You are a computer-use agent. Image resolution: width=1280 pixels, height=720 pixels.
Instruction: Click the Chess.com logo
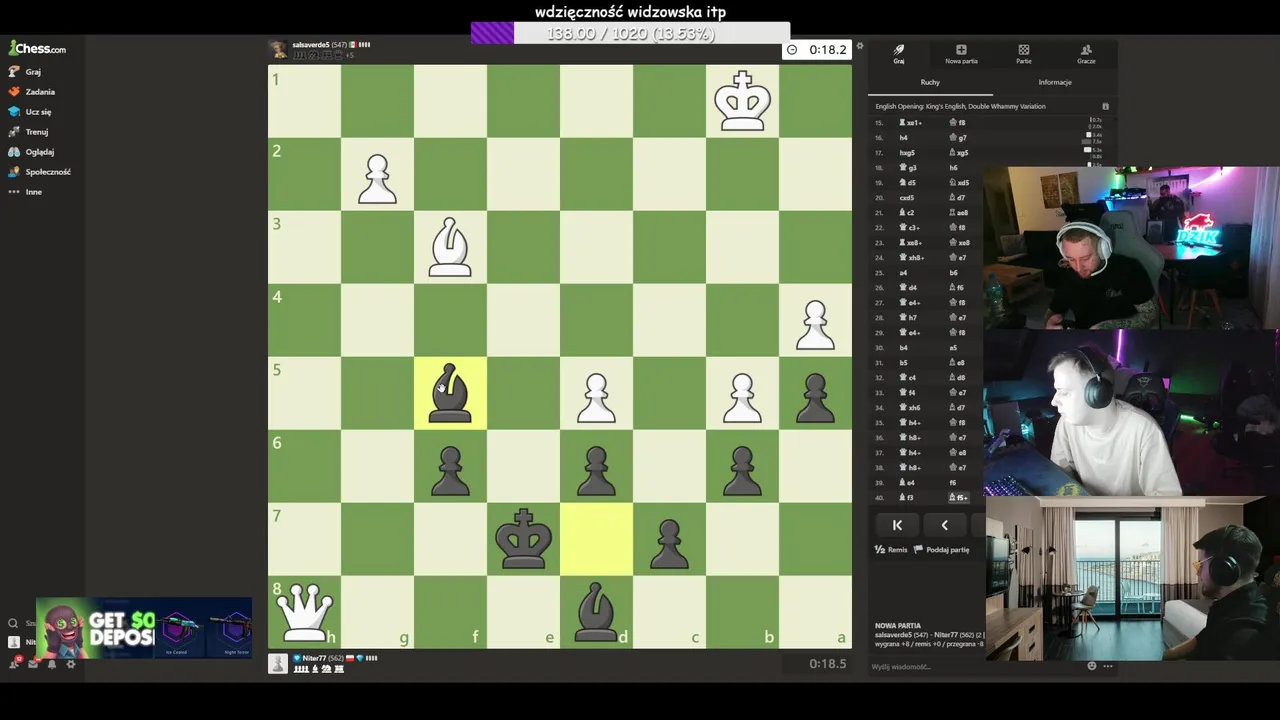coord(37,48)
